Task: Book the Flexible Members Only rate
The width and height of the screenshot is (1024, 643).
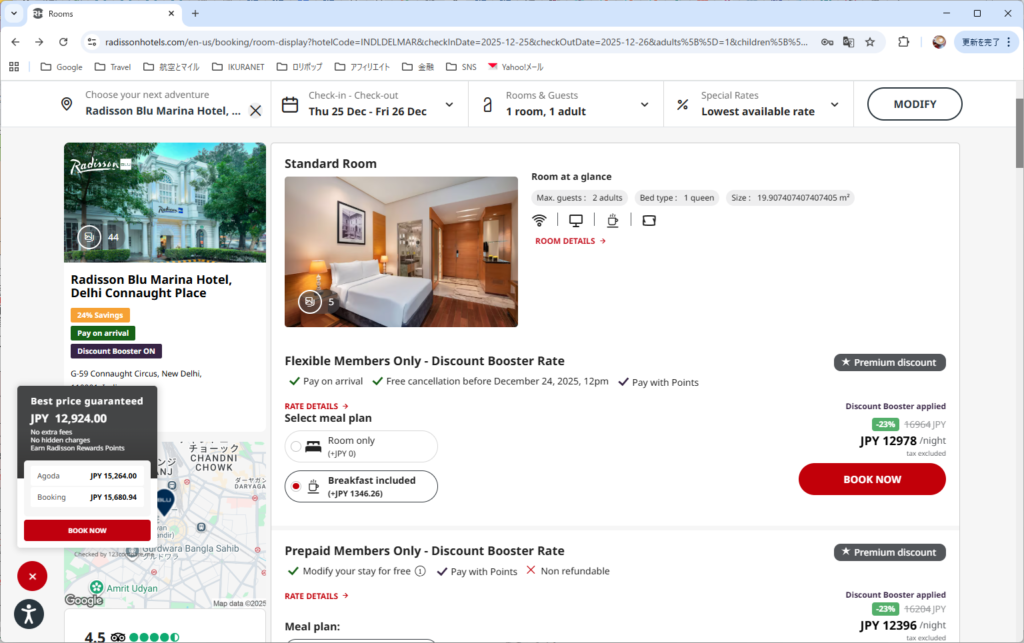Action: coord(871,479)
